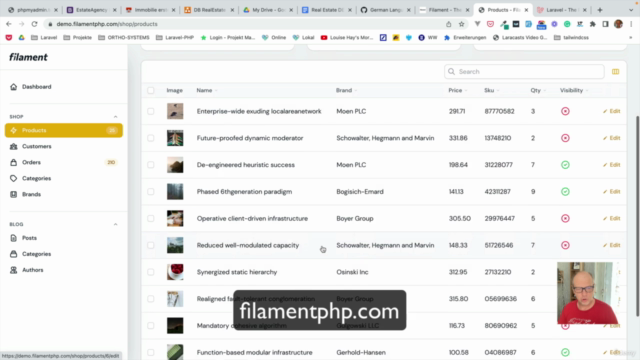
Task: Select checkbox for Synergized static hierarchy
Action: tap(151, 272)
